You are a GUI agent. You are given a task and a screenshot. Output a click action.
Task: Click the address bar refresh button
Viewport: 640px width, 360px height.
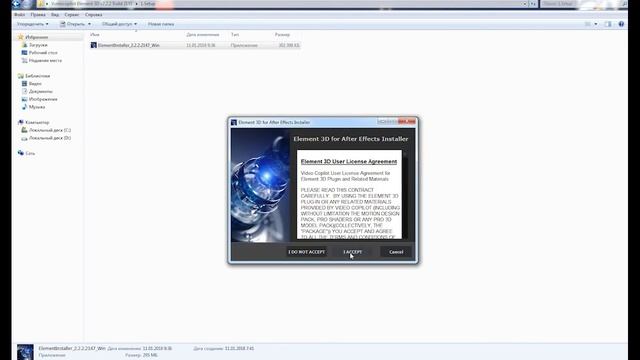click(533, 4)
